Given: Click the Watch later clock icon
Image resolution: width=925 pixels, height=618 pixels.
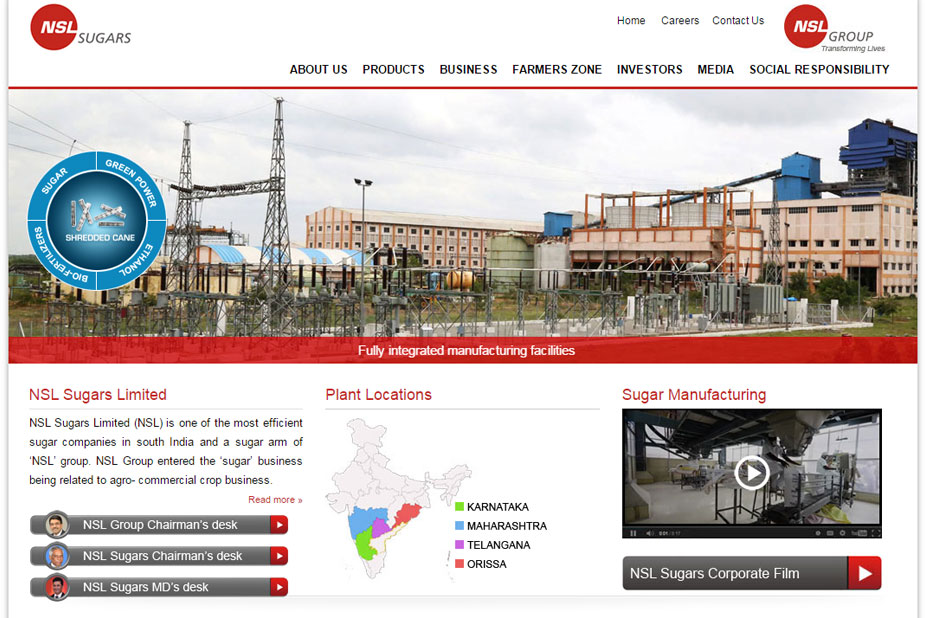Looking at the screenshot, I should (818, 533).
